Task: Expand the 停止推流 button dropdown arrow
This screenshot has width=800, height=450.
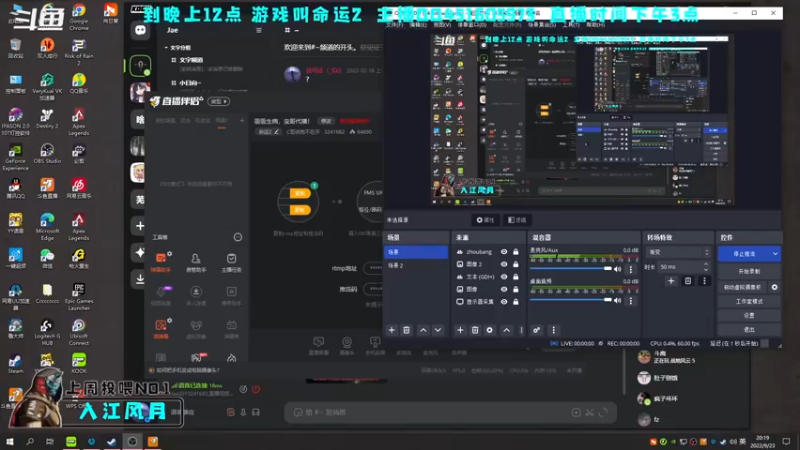Action: pos(775,254)
